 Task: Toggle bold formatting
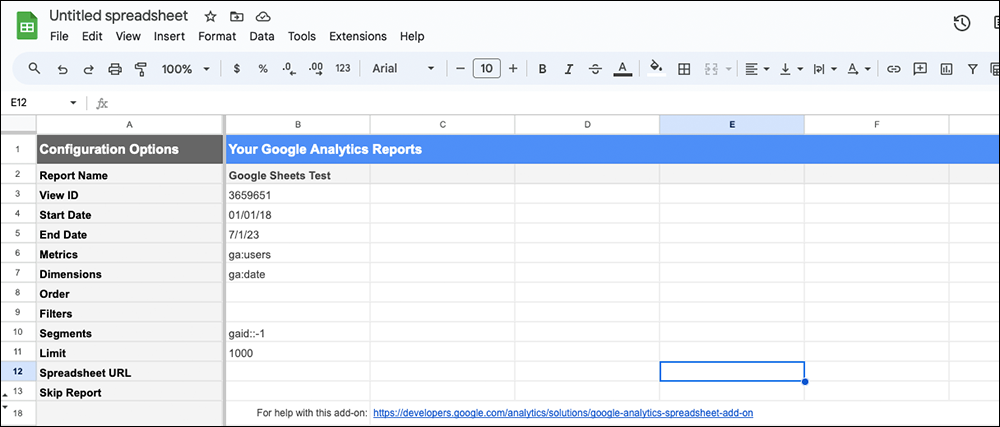coord(542,69)
